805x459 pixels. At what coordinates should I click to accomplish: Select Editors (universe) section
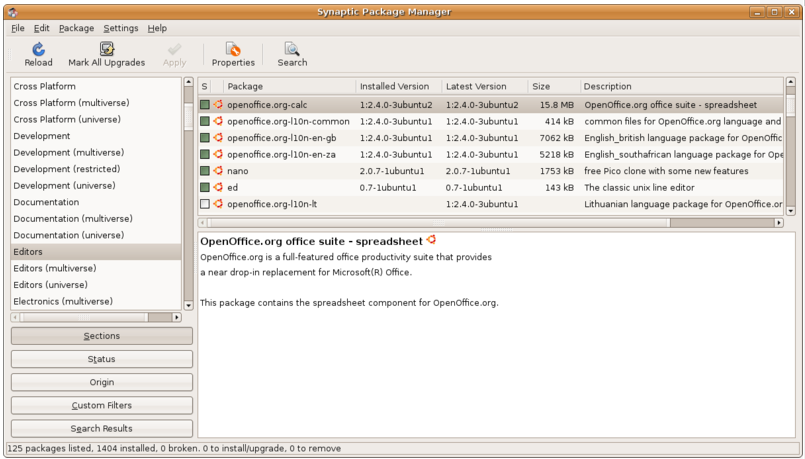click(x=96, y=284)
